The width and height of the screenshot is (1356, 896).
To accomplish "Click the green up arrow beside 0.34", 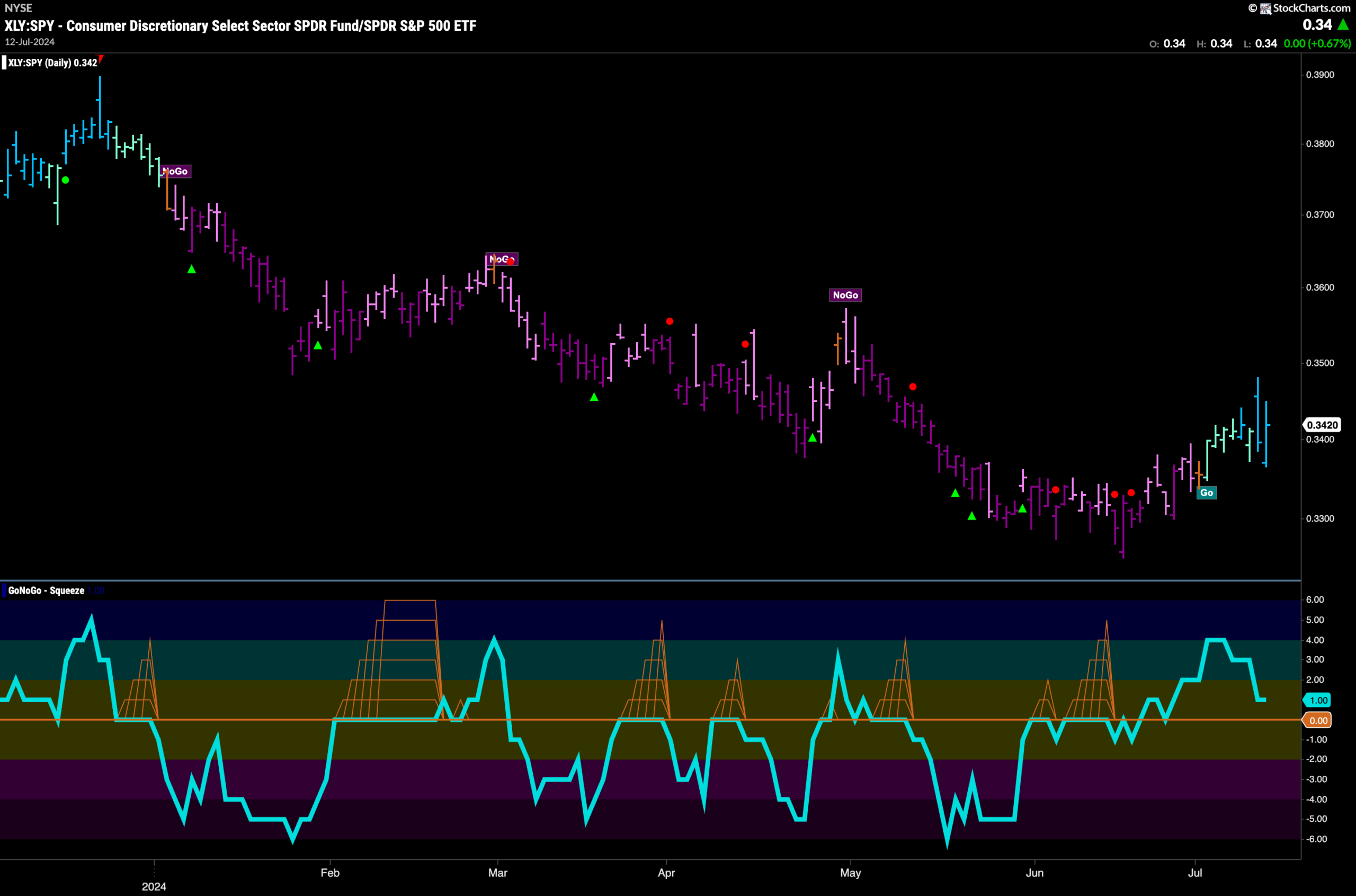I will click(x=1343, y=24).
